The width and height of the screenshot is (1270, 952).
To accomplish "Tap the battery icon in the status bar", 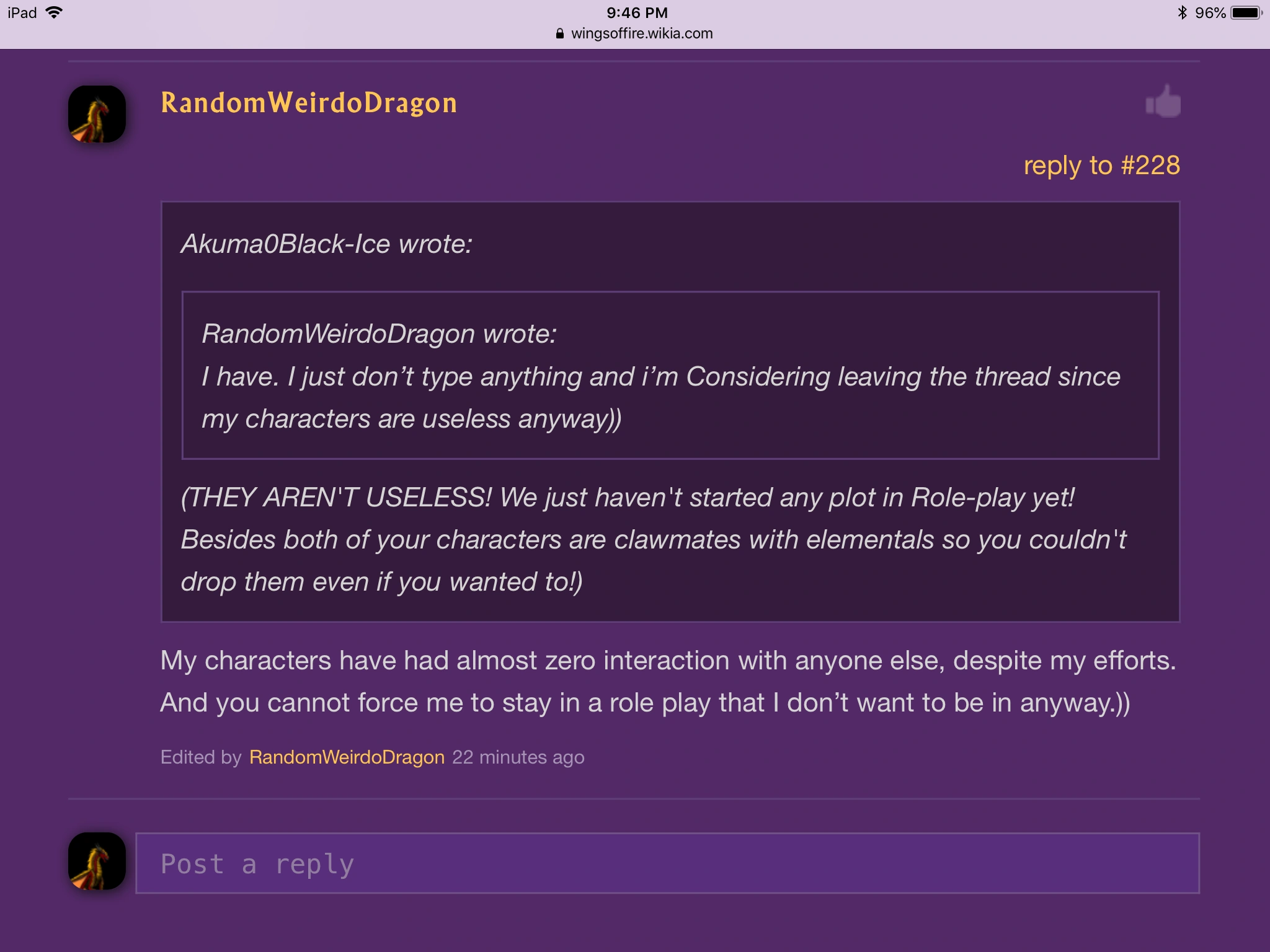I will point(1246,12).
